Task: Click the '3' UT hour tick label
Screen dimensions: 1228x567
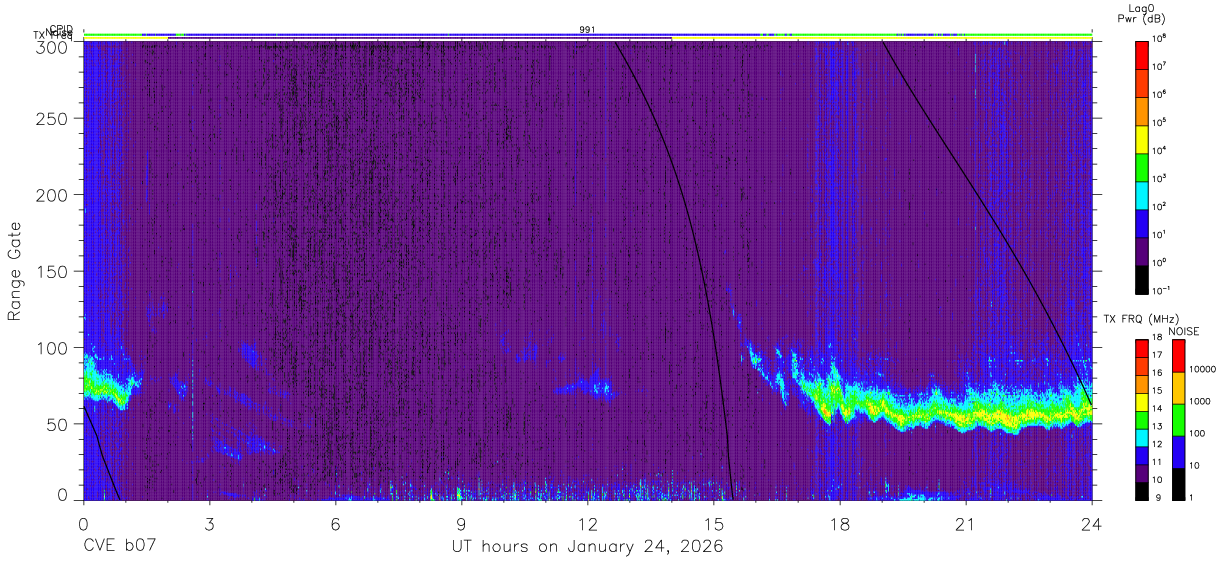Action: tap(209, 523)
